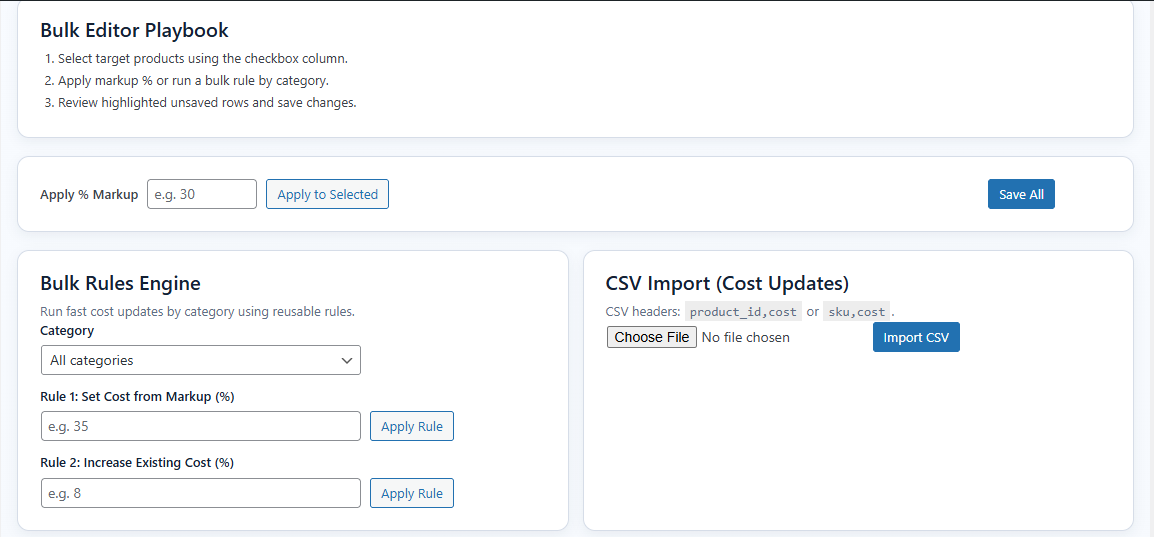Click the Save All button
Image resolution: width=1154 pixels, height=537 pixels.
point(1020,194)
